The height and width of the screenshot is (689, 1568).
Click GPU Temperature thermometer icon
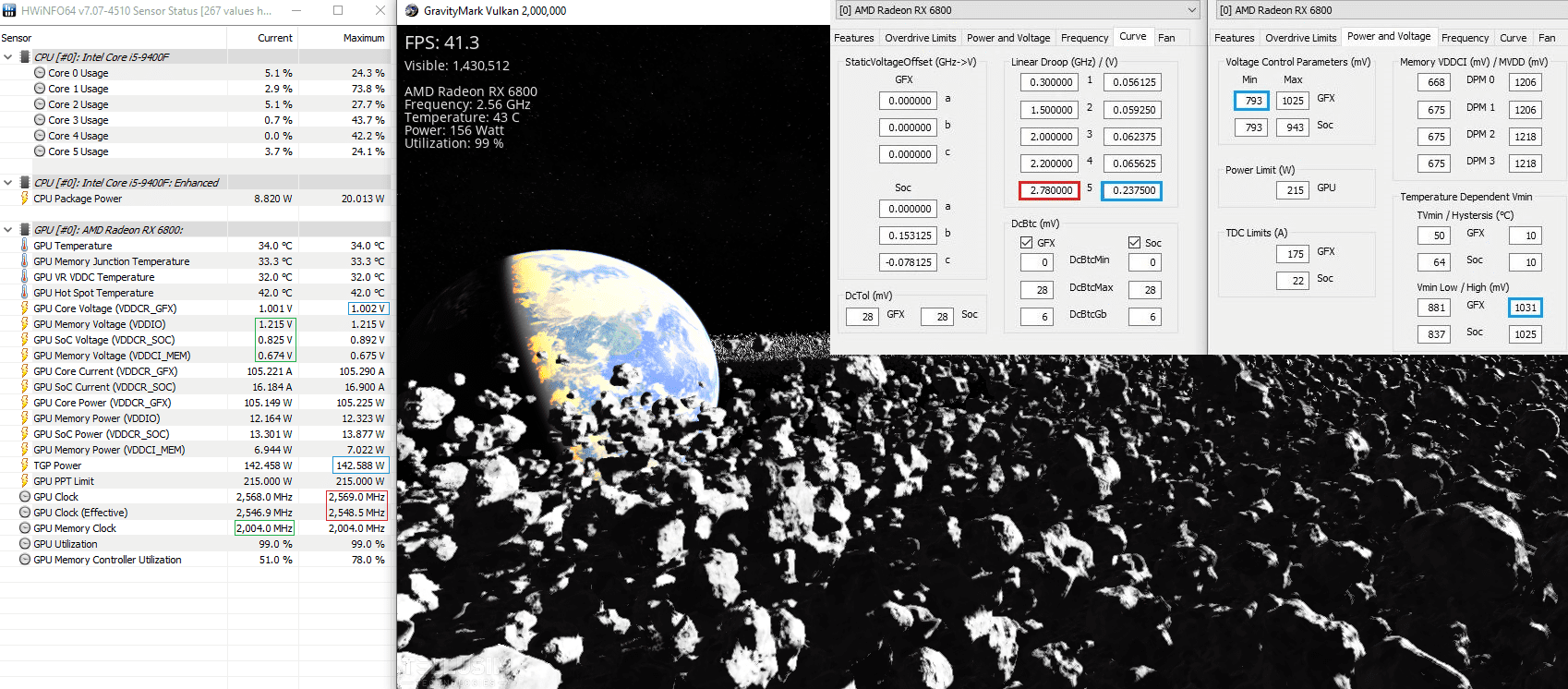point(25,246)
